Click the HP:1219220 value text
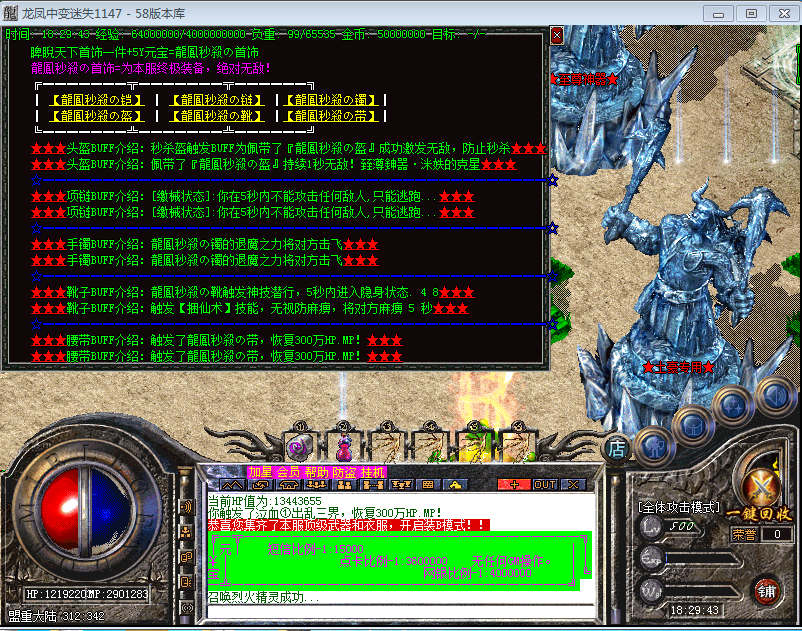 (57, 594)
